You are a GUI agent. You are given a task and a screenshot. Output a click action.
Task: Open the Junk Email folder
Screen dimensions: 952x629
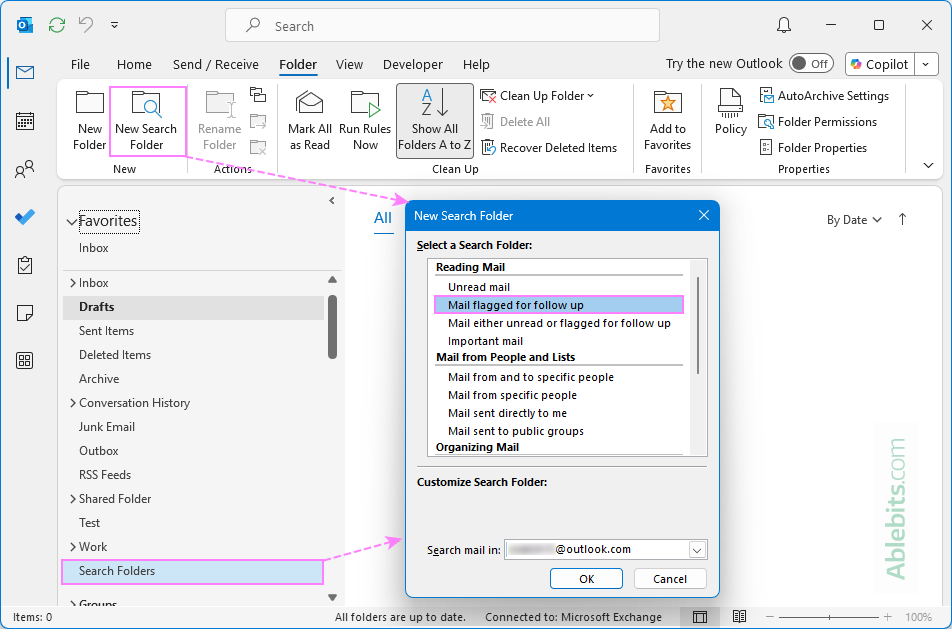click(107, 427)
